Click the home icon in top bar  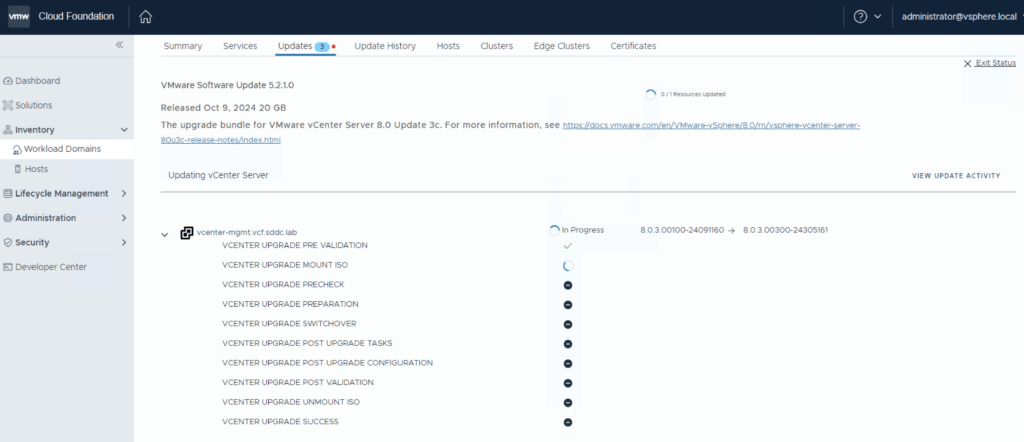(x=145, y=17)
